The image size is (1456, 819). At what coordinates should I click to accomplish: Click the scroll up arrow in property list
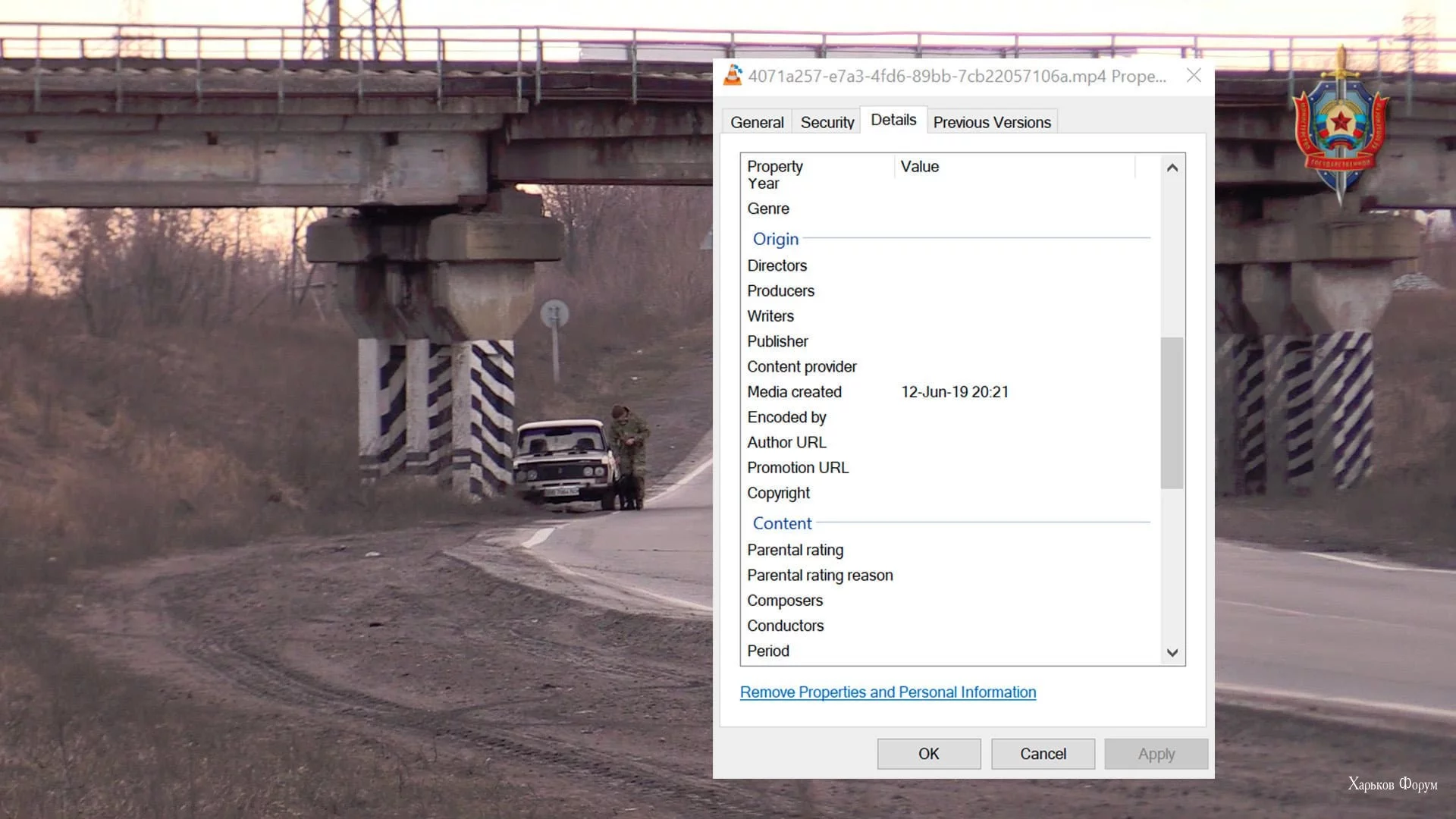click(x=1172, y=168)
